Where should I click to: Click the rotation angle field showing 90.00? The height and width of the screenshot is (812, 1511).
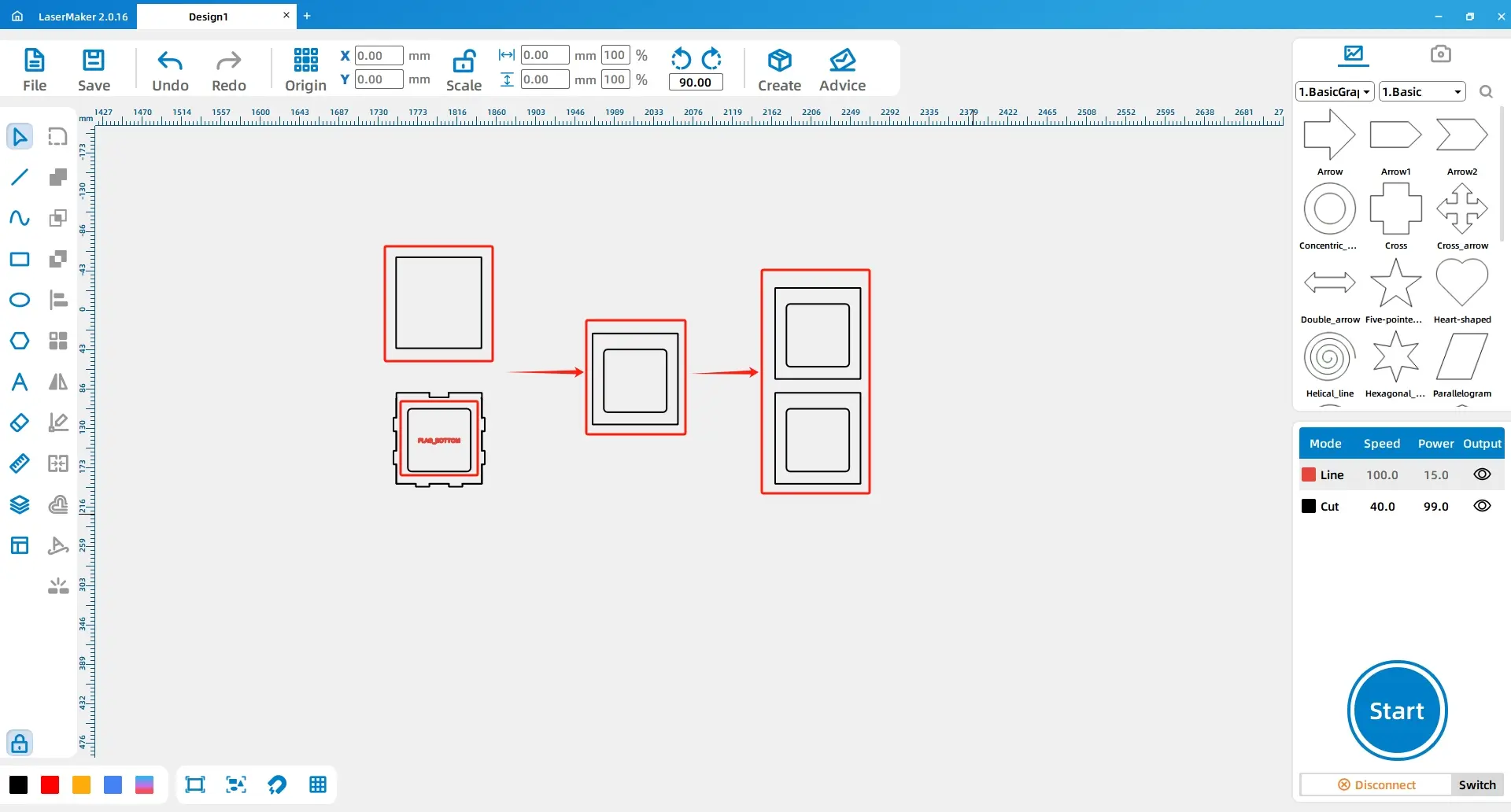click(x=696, y=82)
